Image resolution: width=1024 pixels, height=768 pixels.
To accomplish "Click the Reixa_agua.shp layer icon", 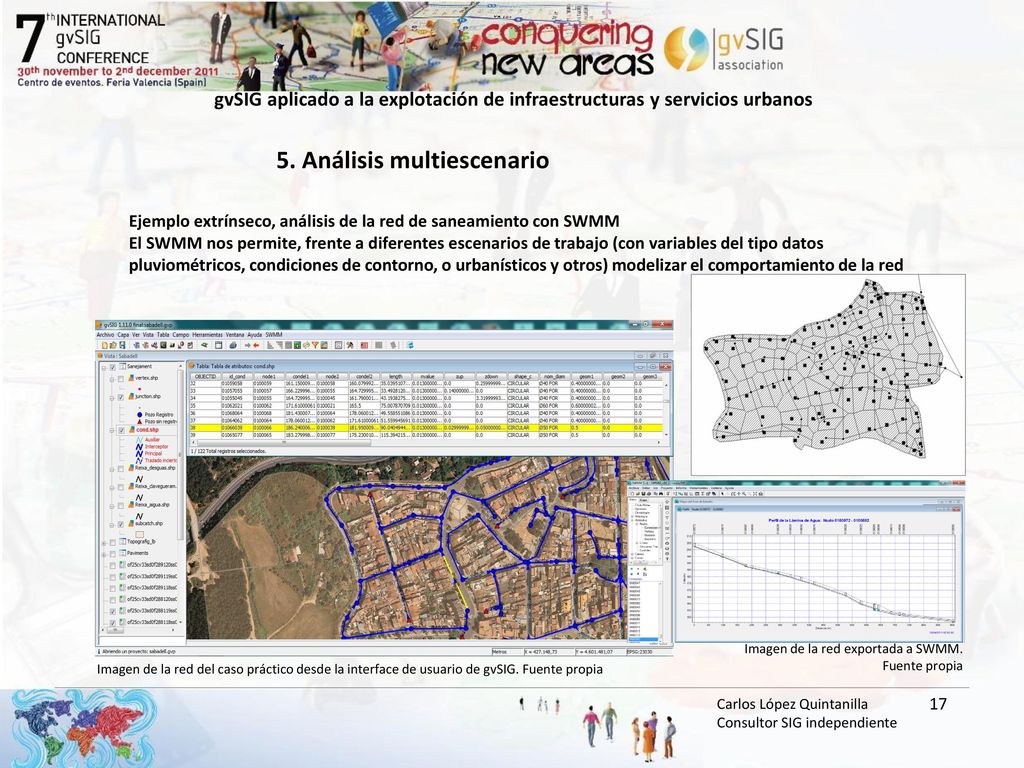I will [131, 504].
